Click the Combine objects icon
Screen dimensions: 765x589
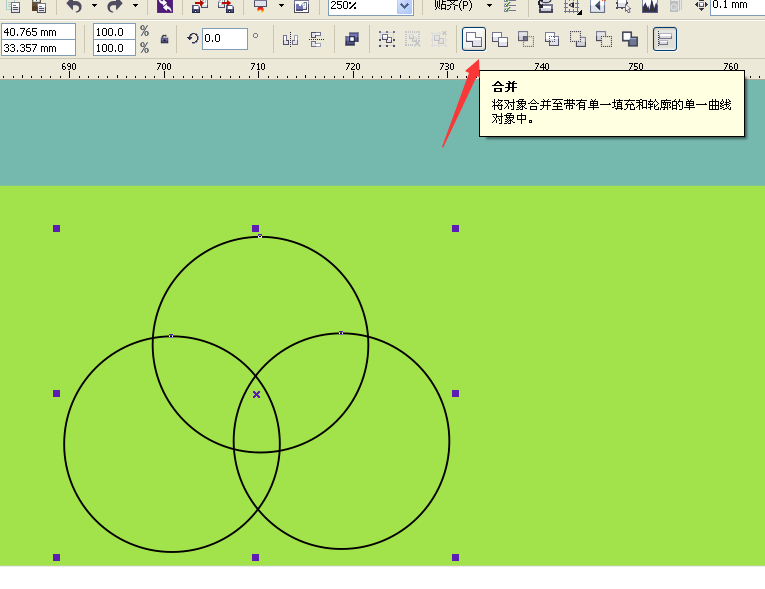(351, 39)
